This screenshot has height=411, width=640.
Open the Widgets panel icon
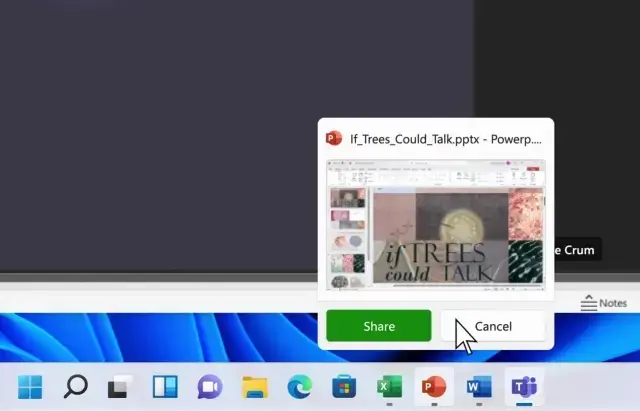165,387
